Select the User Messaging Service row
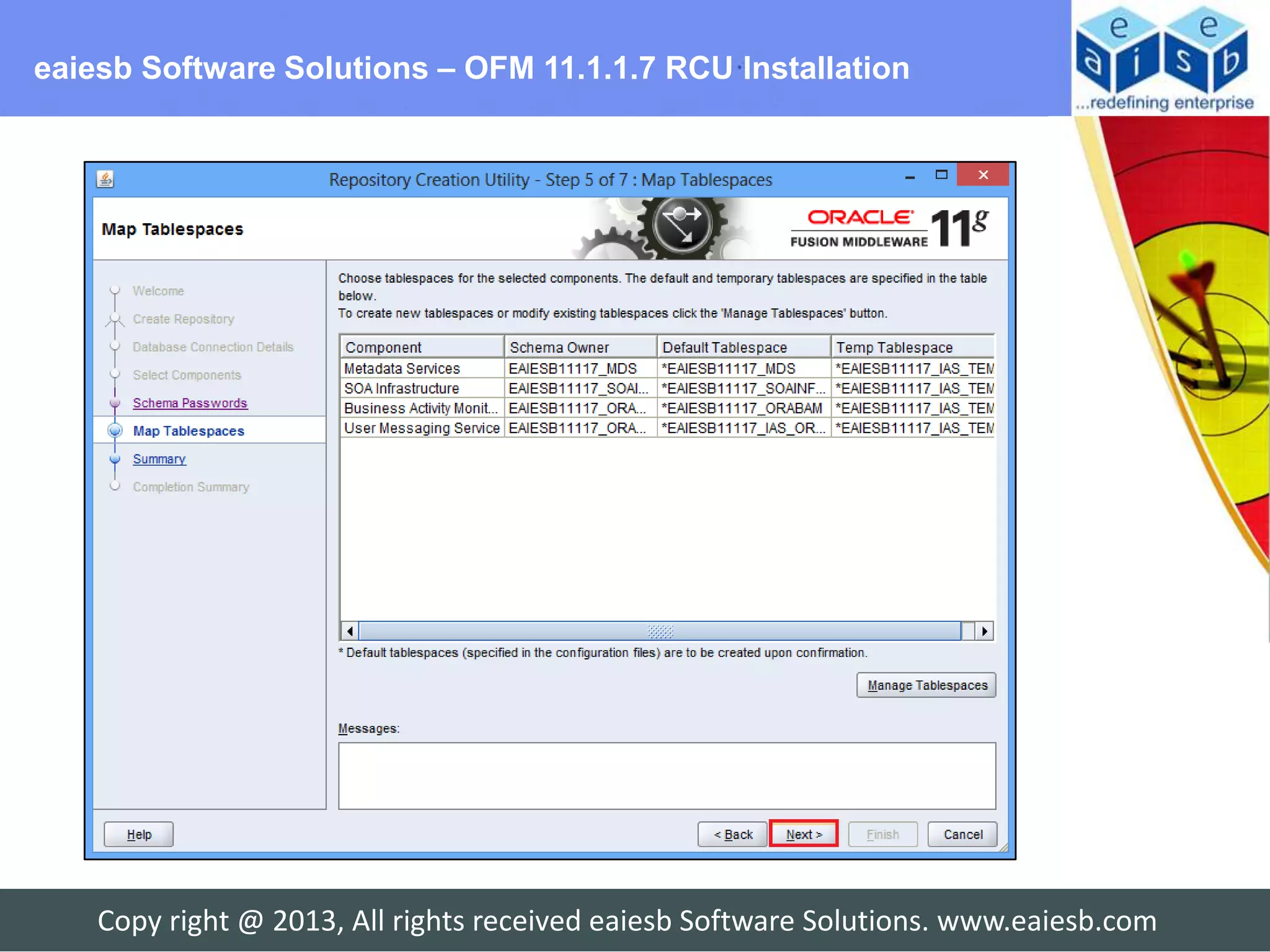 667,428
